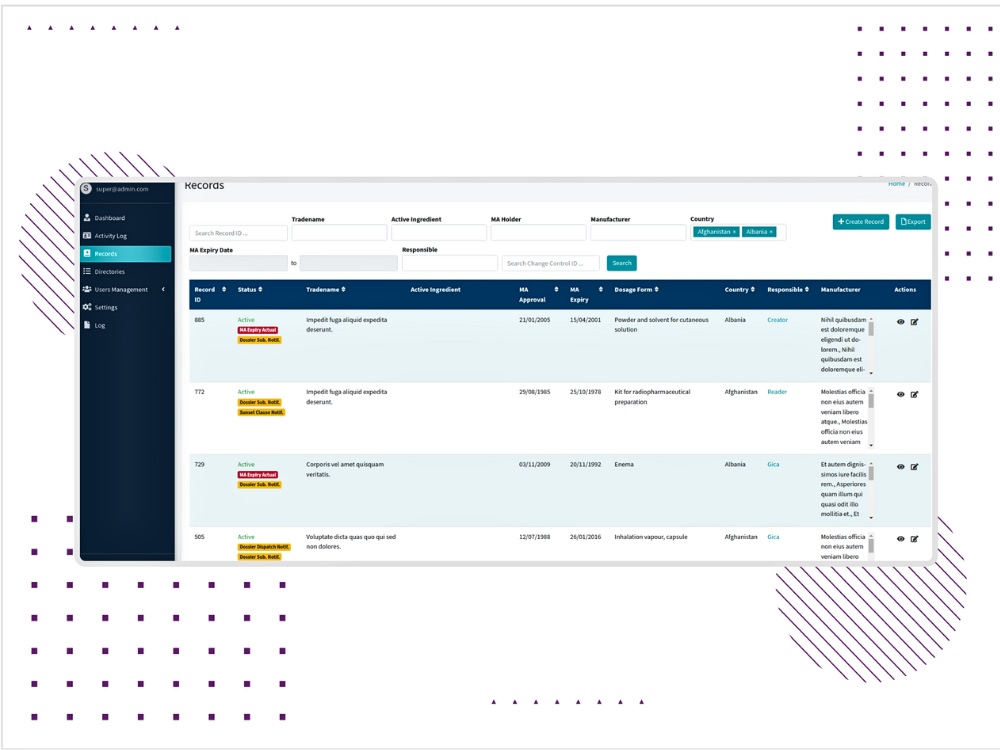Edit record 505 with pencil icon
This screenshot has width=1000, height=750.
pos(915,538)
